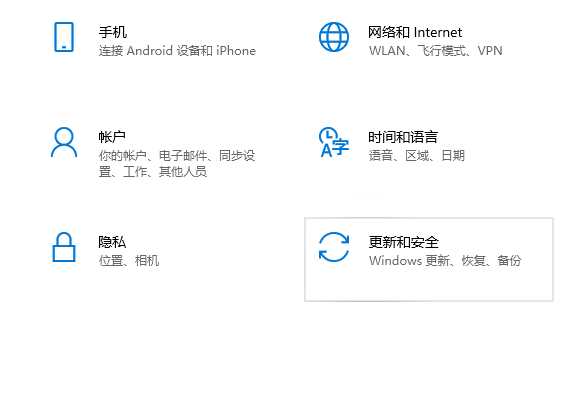Open 网络和 Internet settings title

tap(415, 32)
